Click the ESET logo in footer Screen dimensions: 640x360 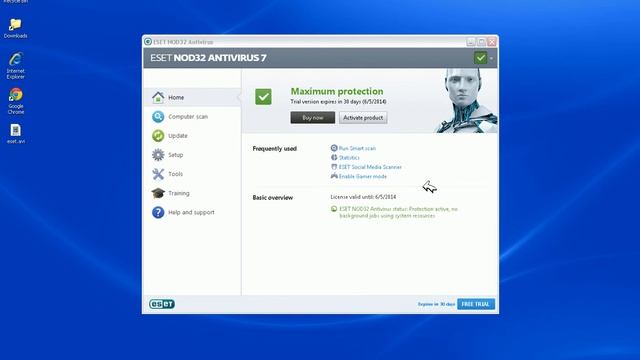[162, 304]
